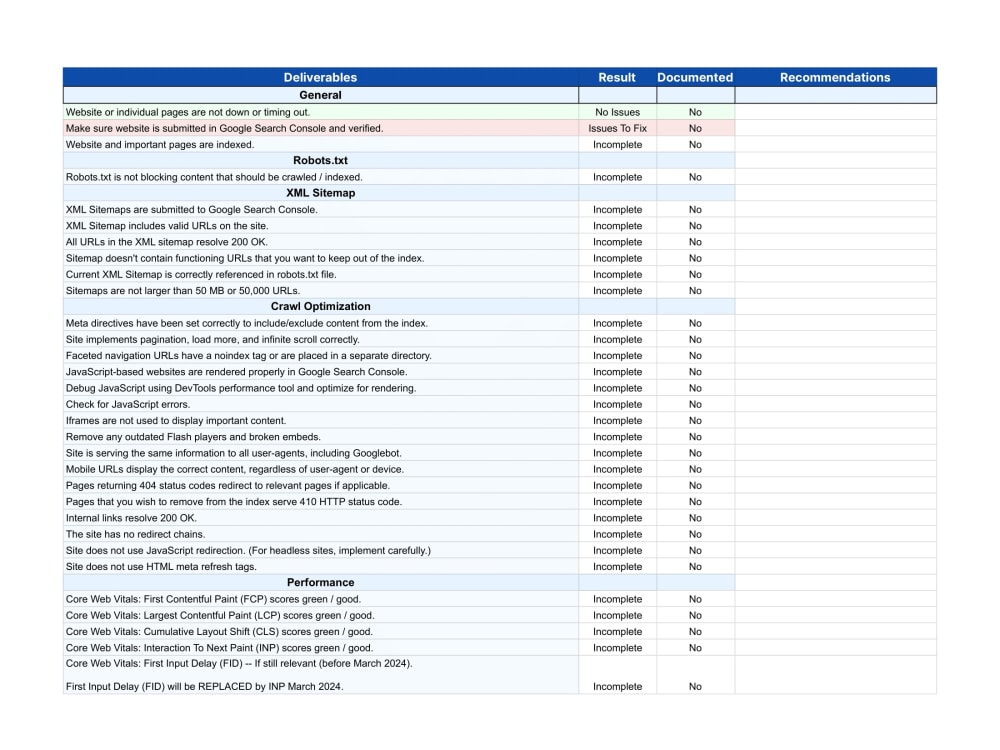The image size is (1000, 750).
Task: Select Documented 'No' for CLS row
Action: [695, 631]
